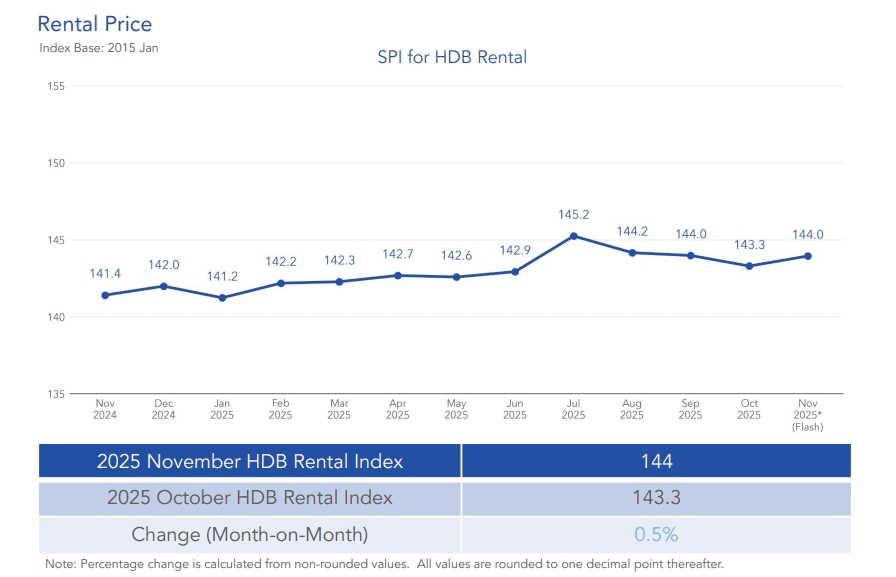Click the 150 y-axis tick label
The image size is (896, 577).
point(55,163)
